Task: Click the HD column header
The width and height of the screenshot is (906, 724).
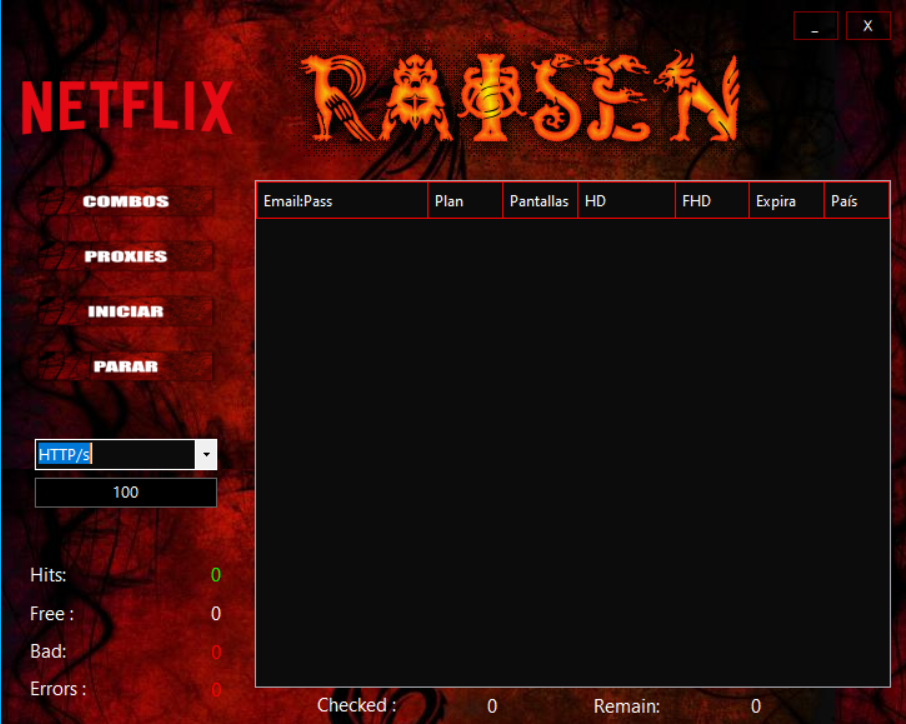Action: coord(626,201)
